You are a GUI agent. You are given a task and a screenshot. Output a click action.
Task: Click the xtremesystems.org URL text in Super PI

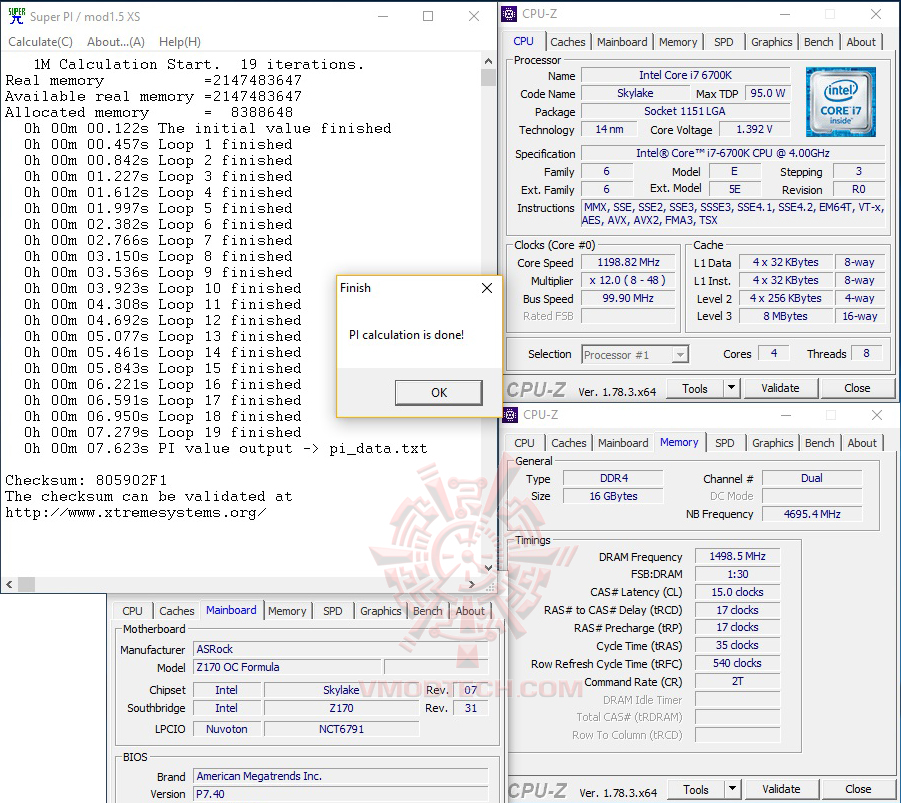136,512
